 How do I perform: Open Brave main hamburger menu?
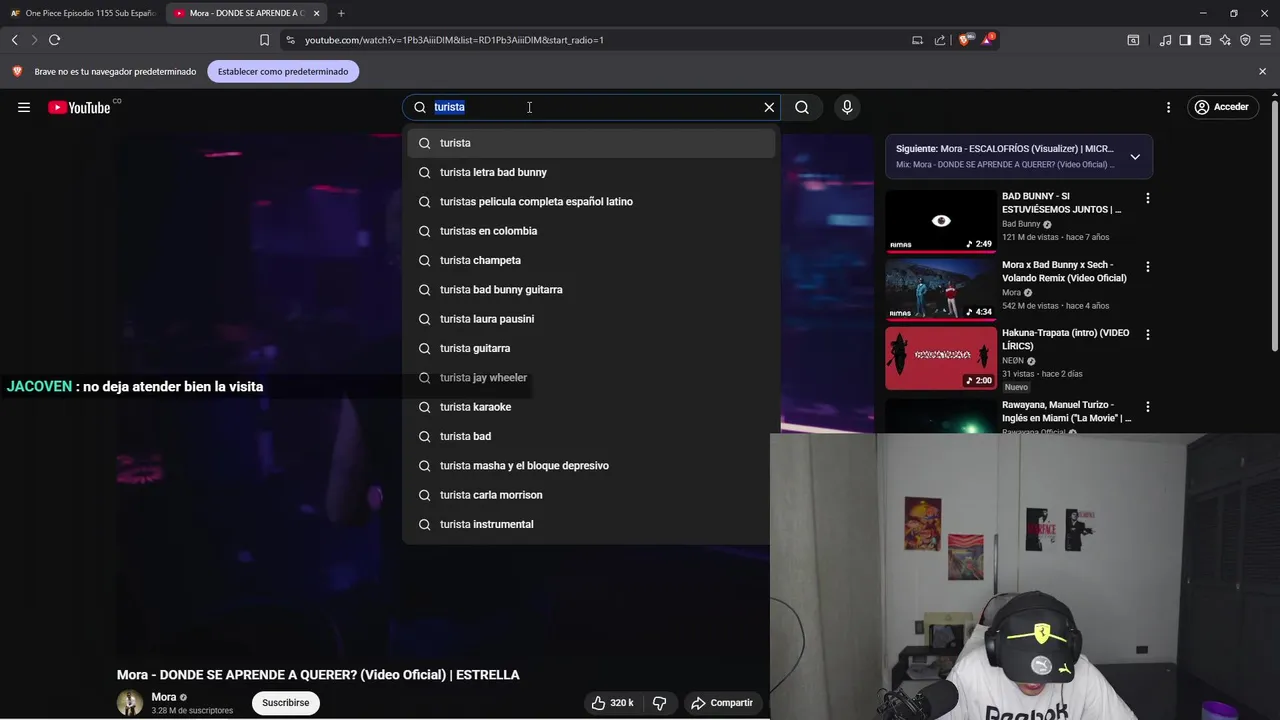tap(1266, 40)
